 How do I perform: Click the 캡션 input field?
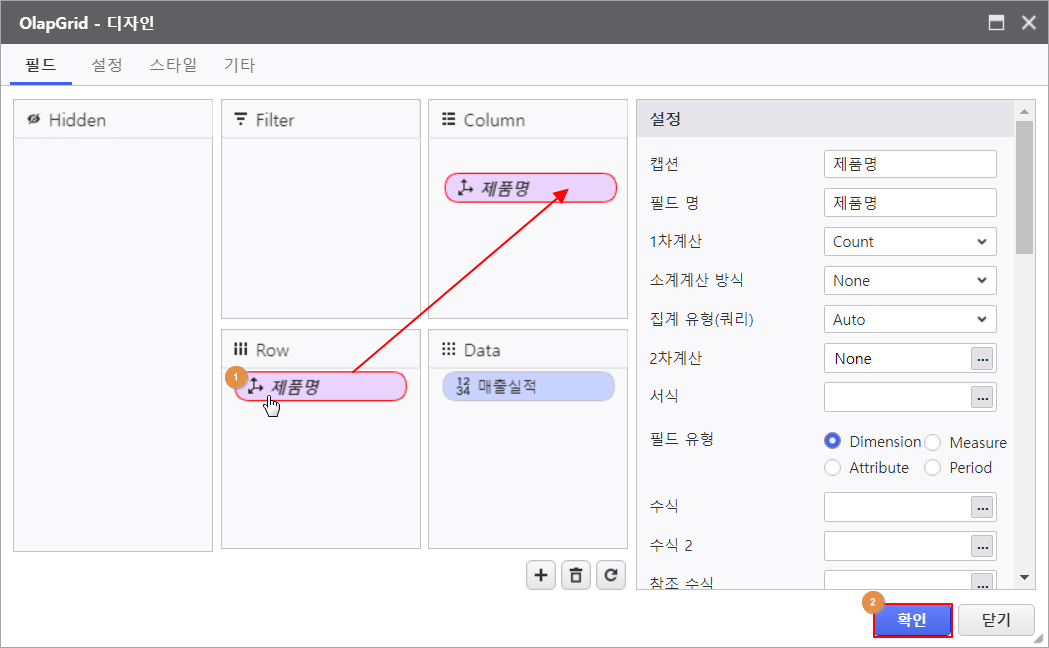[x=910, y=164]
